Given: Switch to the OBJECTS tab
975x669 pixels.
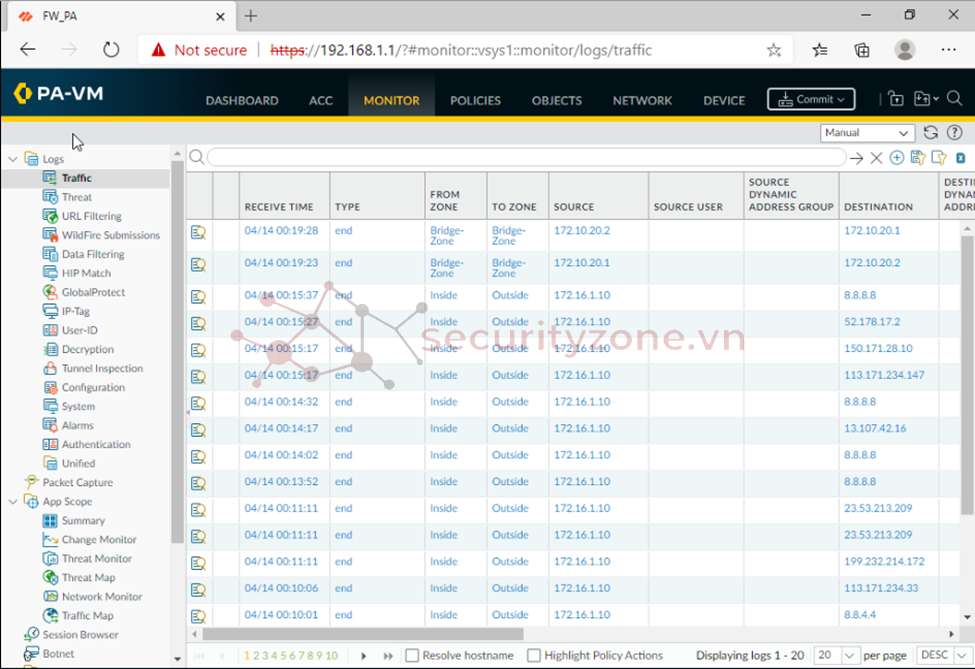Looking at the screenshot, I should click(557, 101).
